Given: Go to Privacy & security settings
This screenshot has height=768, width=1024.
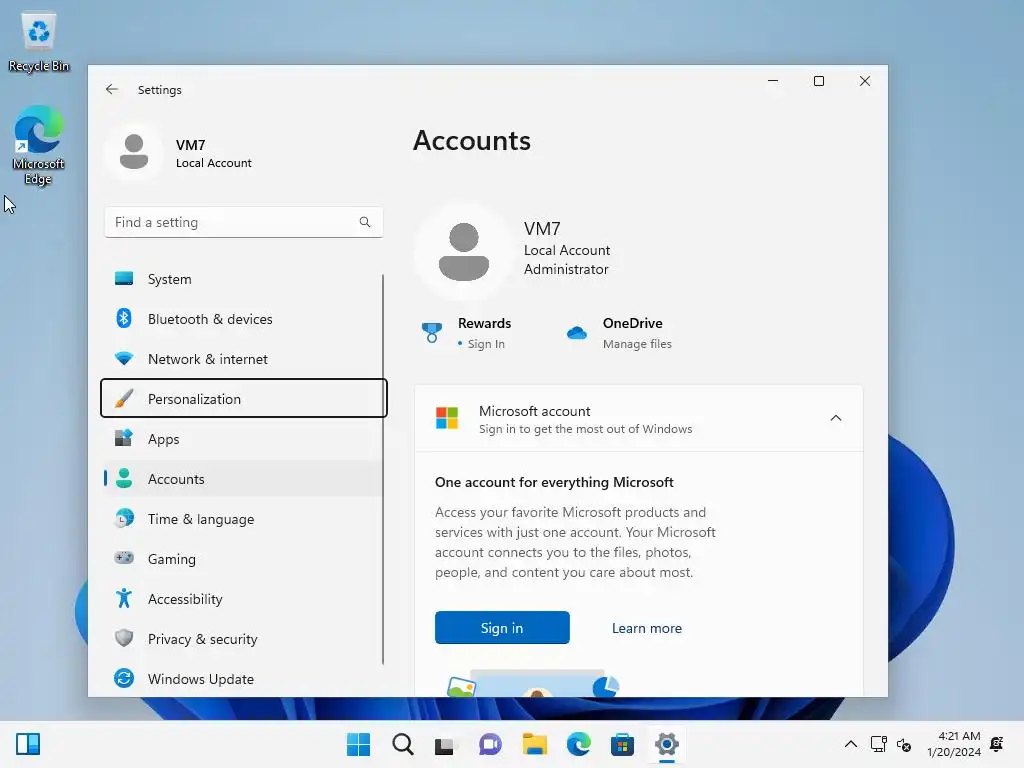Looking at the screenshot, I should tap(243, 638).
